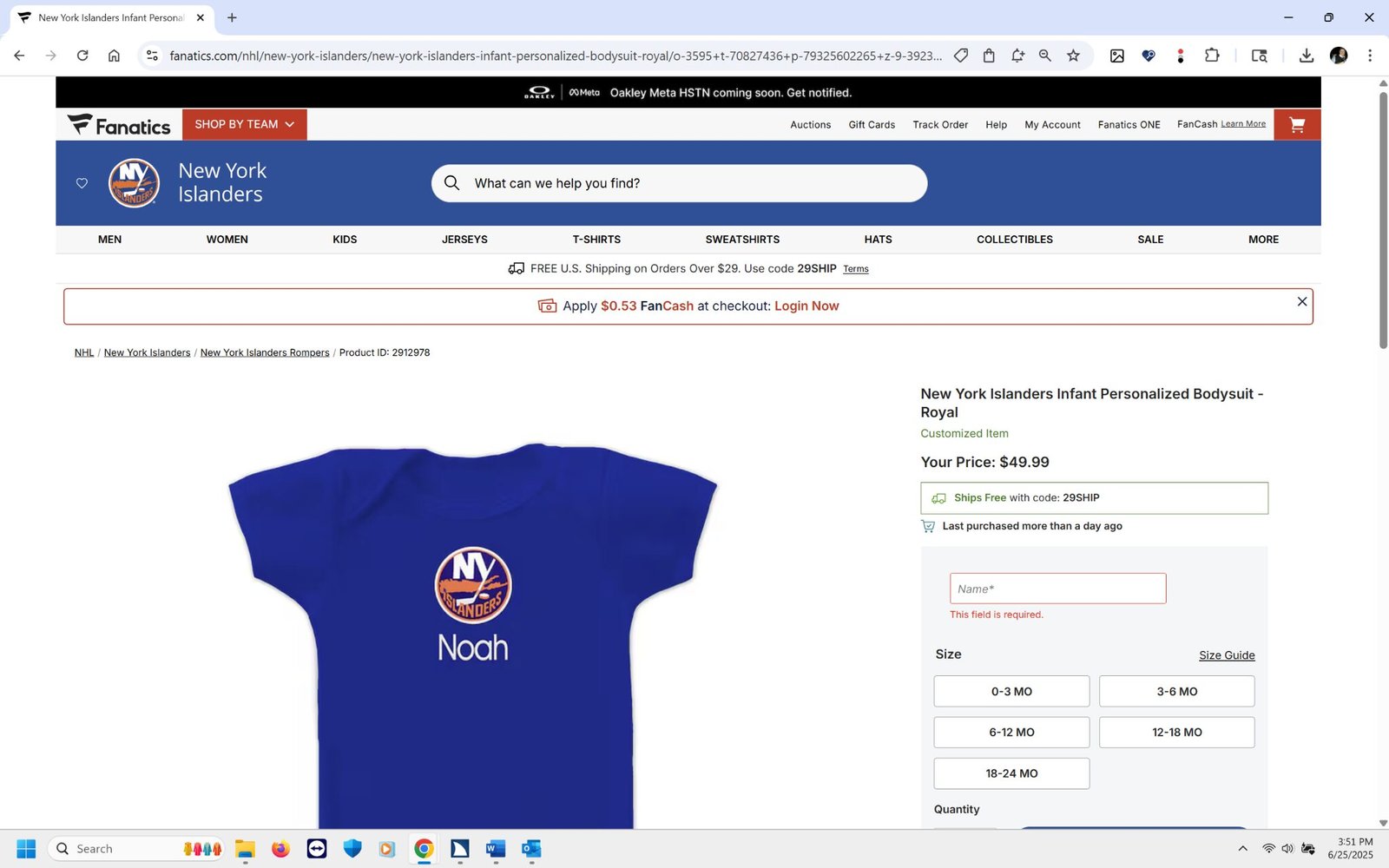1389x868 pixels.
Task: Open the SALE category menu
Action: [1150, 240]
